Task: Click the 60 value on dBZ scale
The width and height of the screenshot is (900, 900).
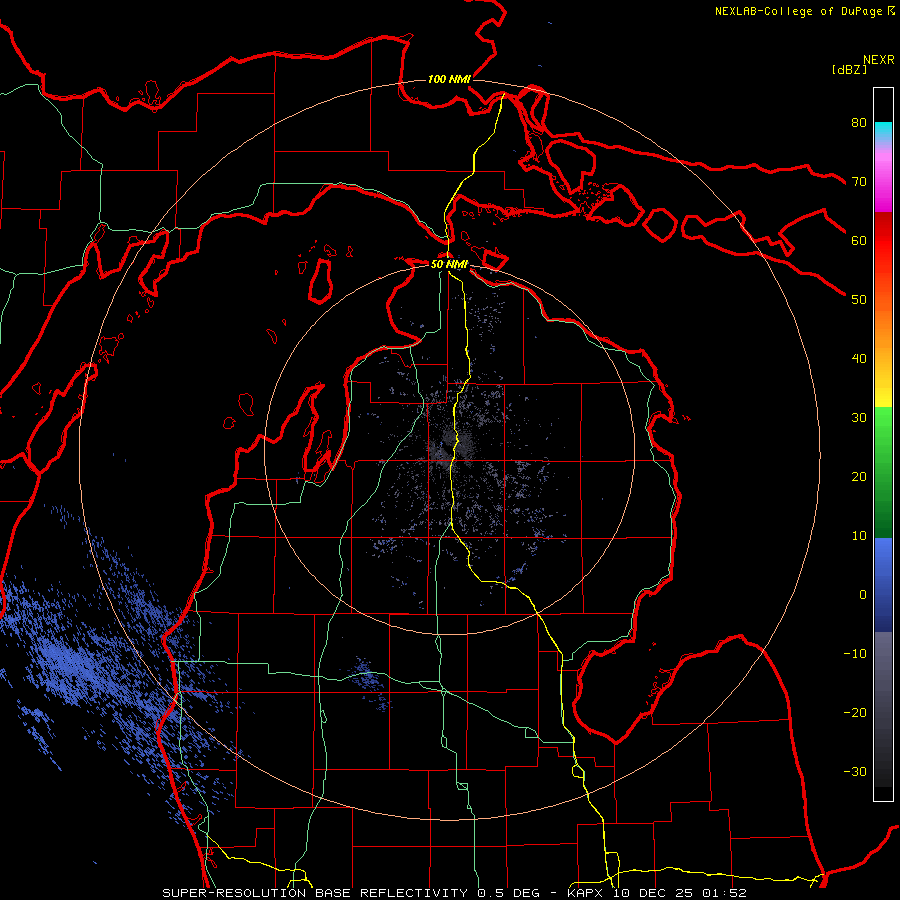Action: pyautogui.click(x=859, y=240)
